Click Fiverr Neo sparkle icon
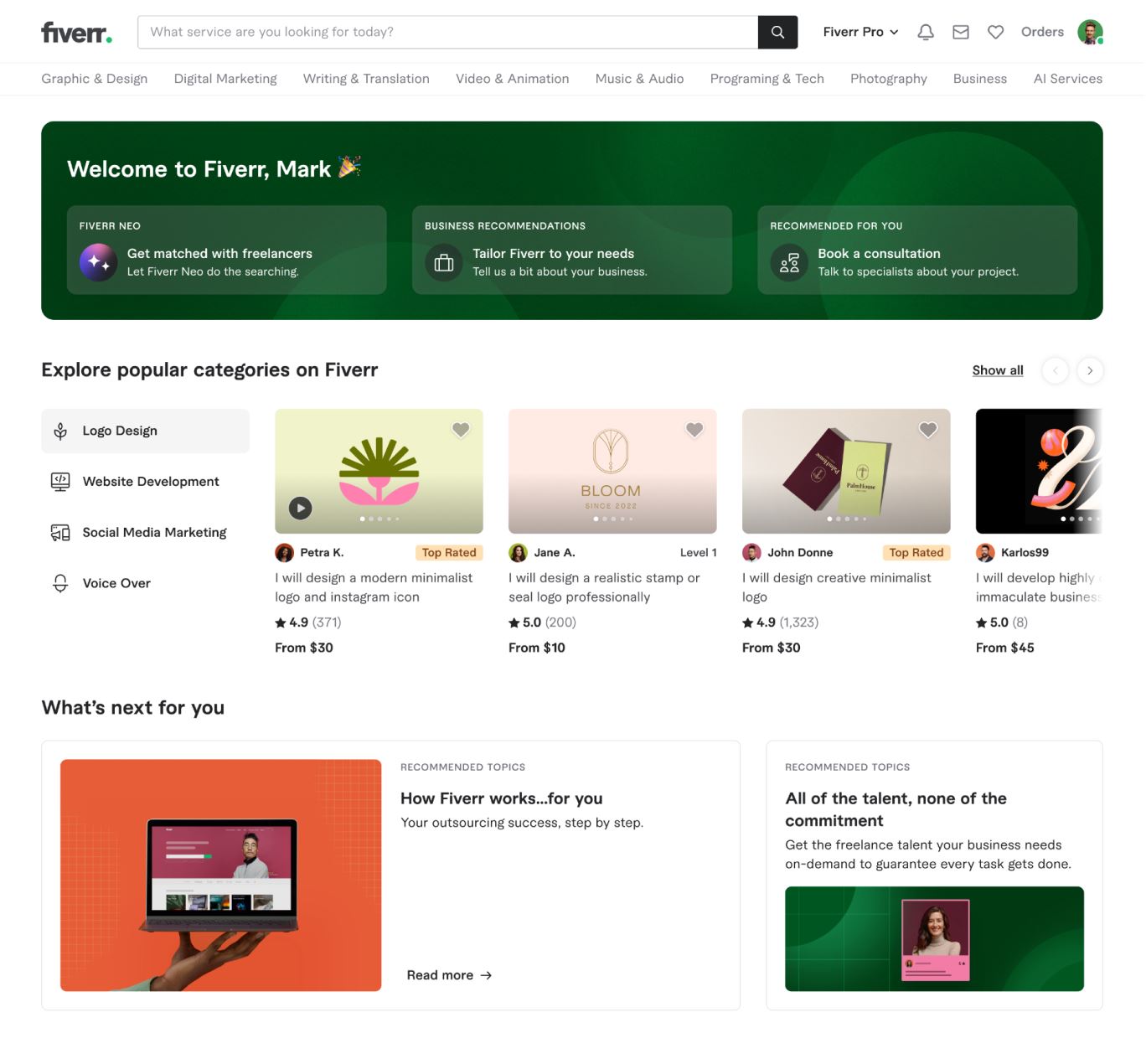Viewport: 1146px width, 1064px height. pyautogui.click(x=98, y=262)
